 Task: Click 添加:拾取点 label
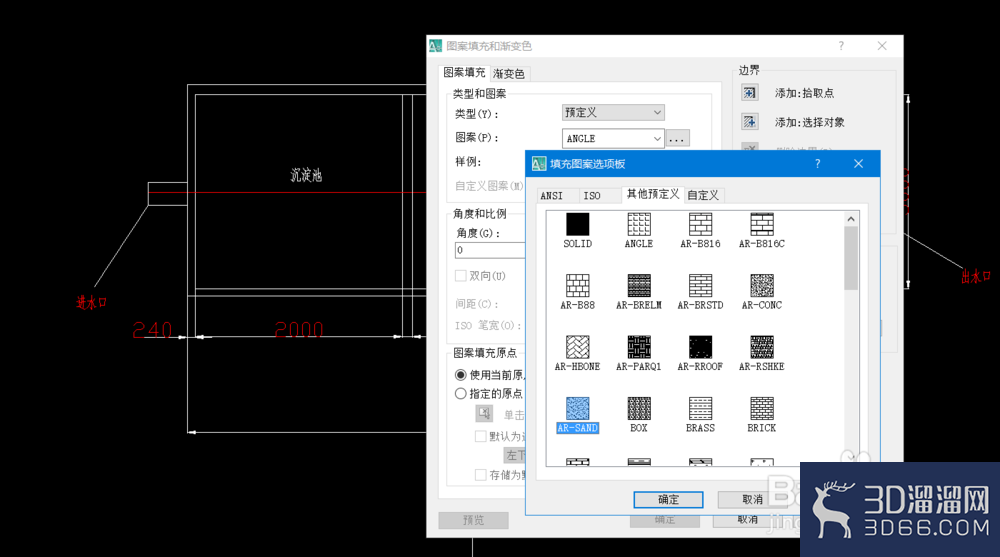click(804, 93)
